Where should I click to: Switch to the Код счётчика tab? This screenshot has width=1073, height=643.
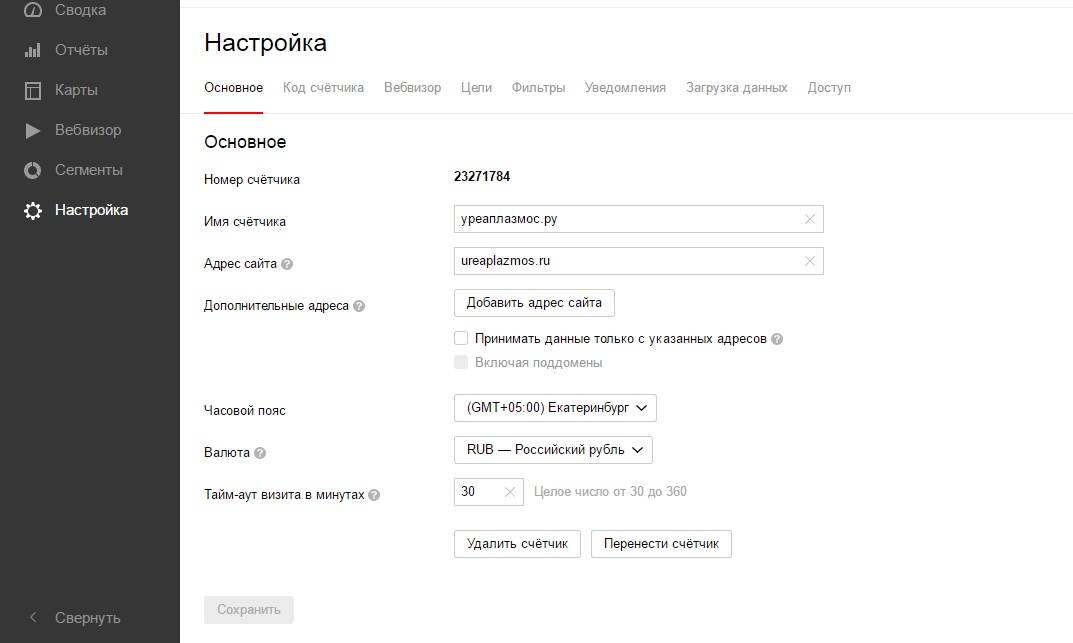tap(323, 88)
